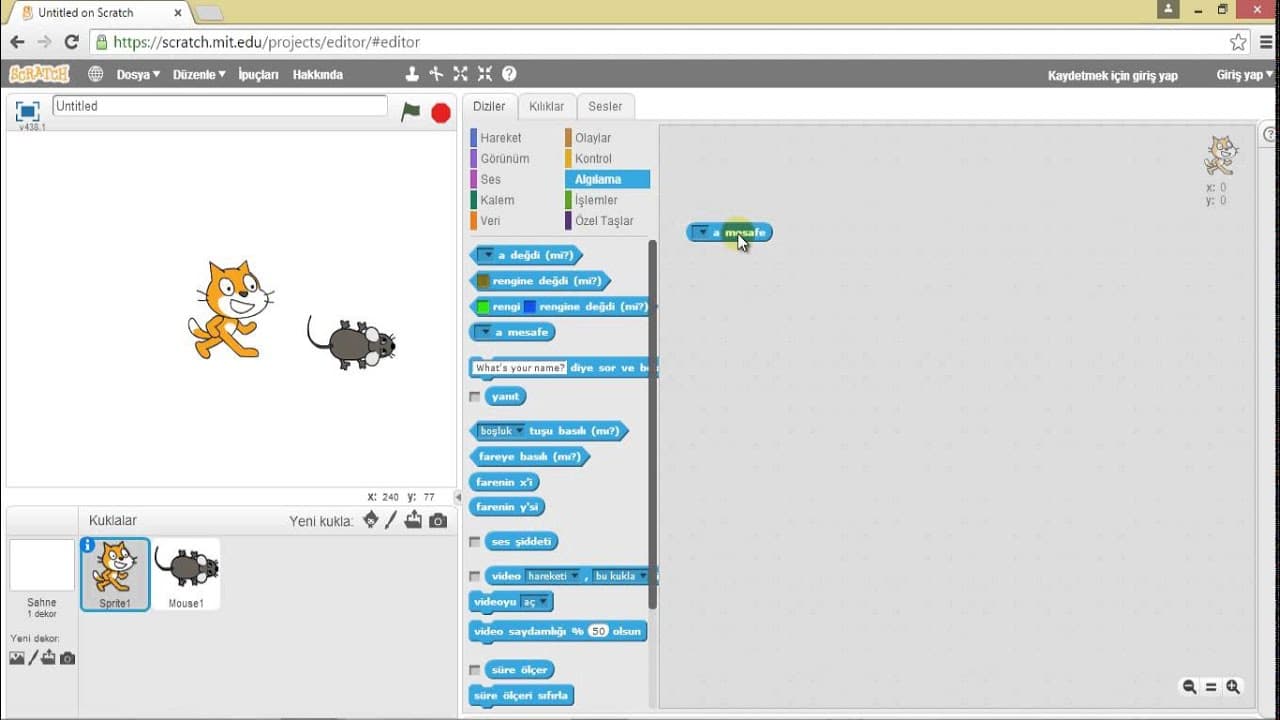Image resolution: width=1280 pixels, height=720 pixels.
Task: Open 'bu kukla' dropdown in video block
Action: click(x=620, y=576)
